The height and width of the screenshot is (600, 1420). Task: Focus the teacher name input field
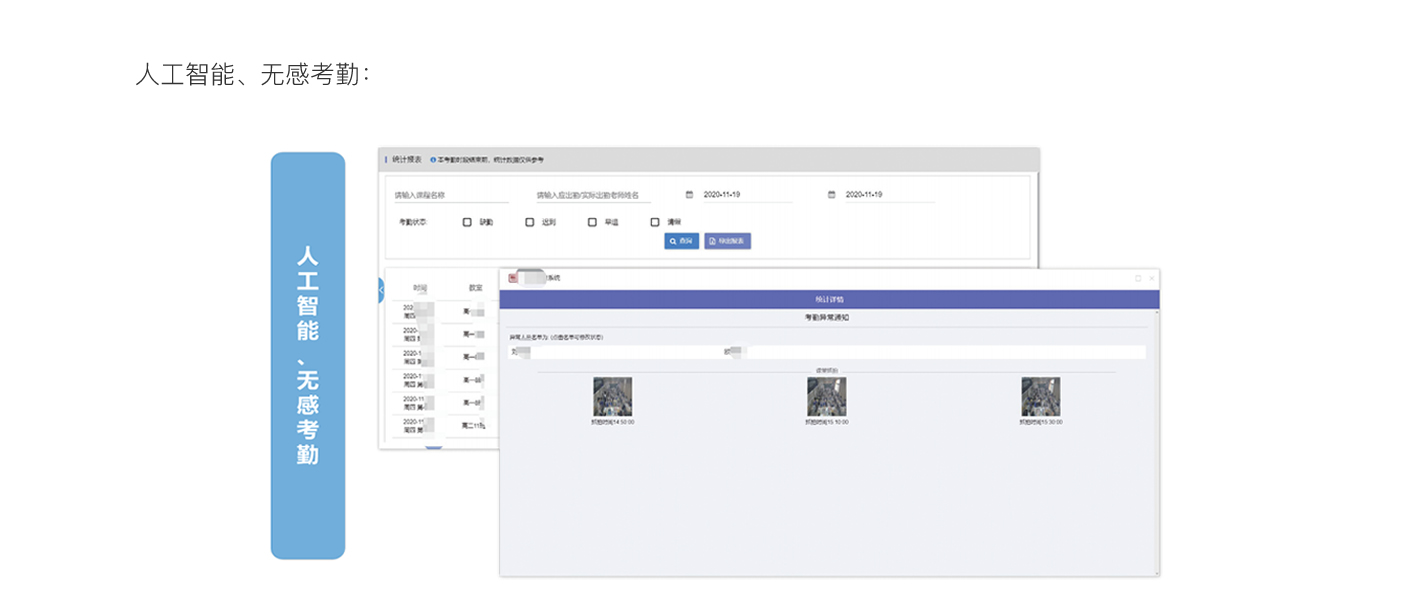pos(592,195)
